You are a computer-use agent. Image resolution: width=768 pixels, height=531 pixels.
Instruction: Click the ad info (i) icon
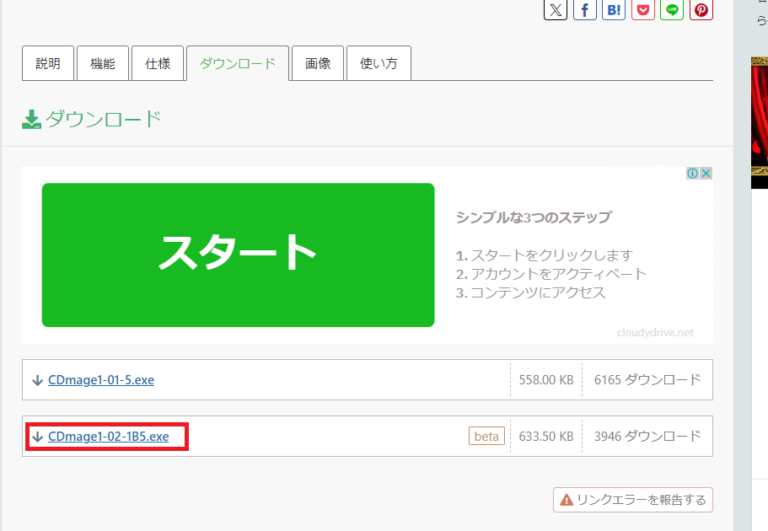tap(692, 173)
